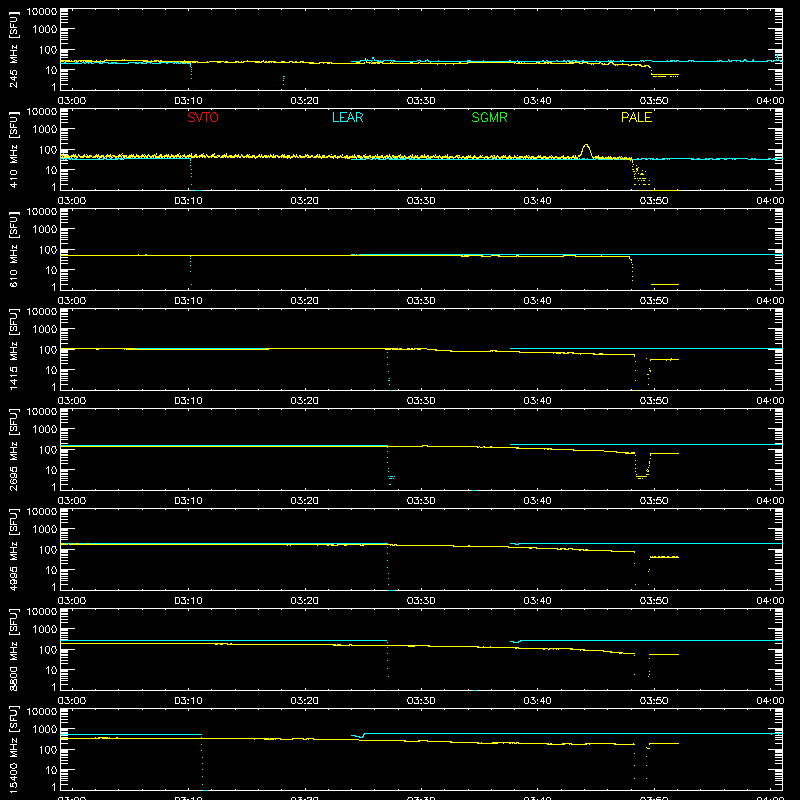Screen dimensions: 800x800
Task: Click the 1415 MHz [SFU] axis label
Action: (14, 350)
